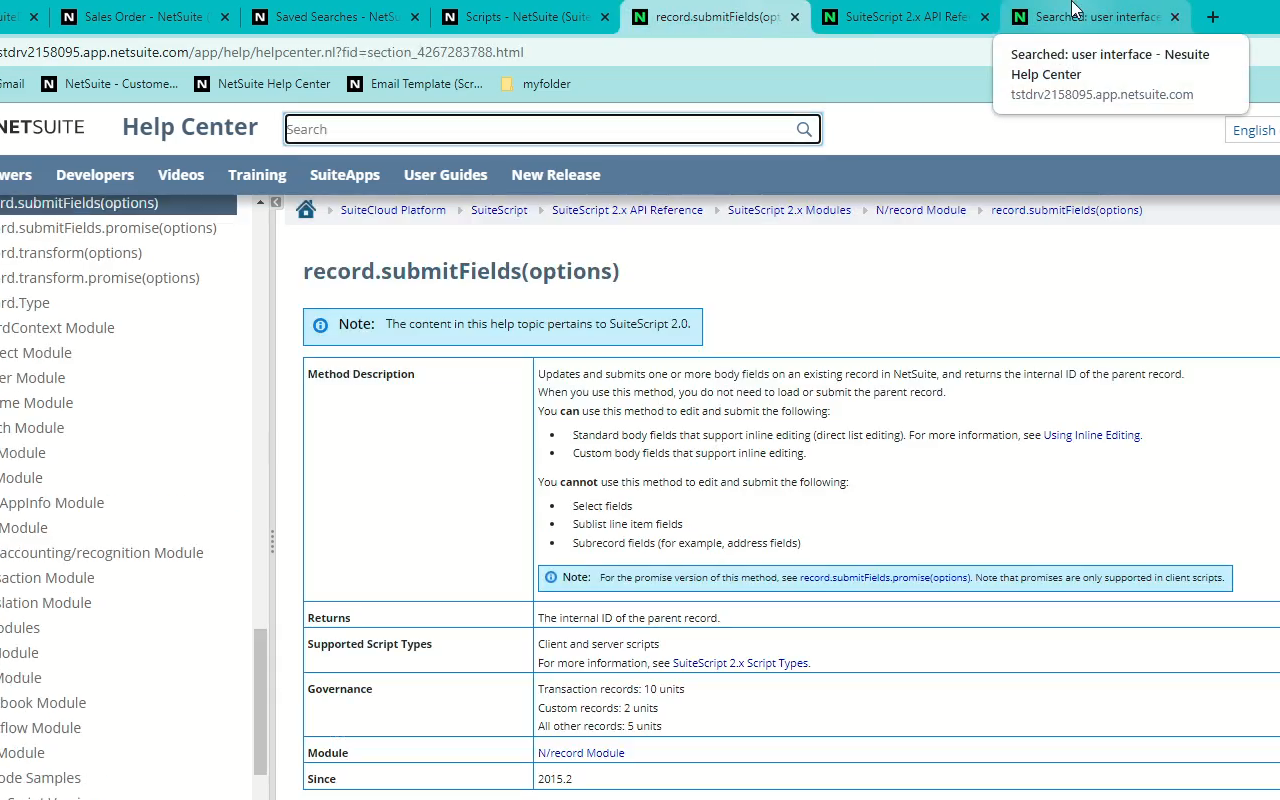Open the myfolder bookmarks folder
Image resolution: width=1280 pixels, height=800 pixels.
(535, 84)
